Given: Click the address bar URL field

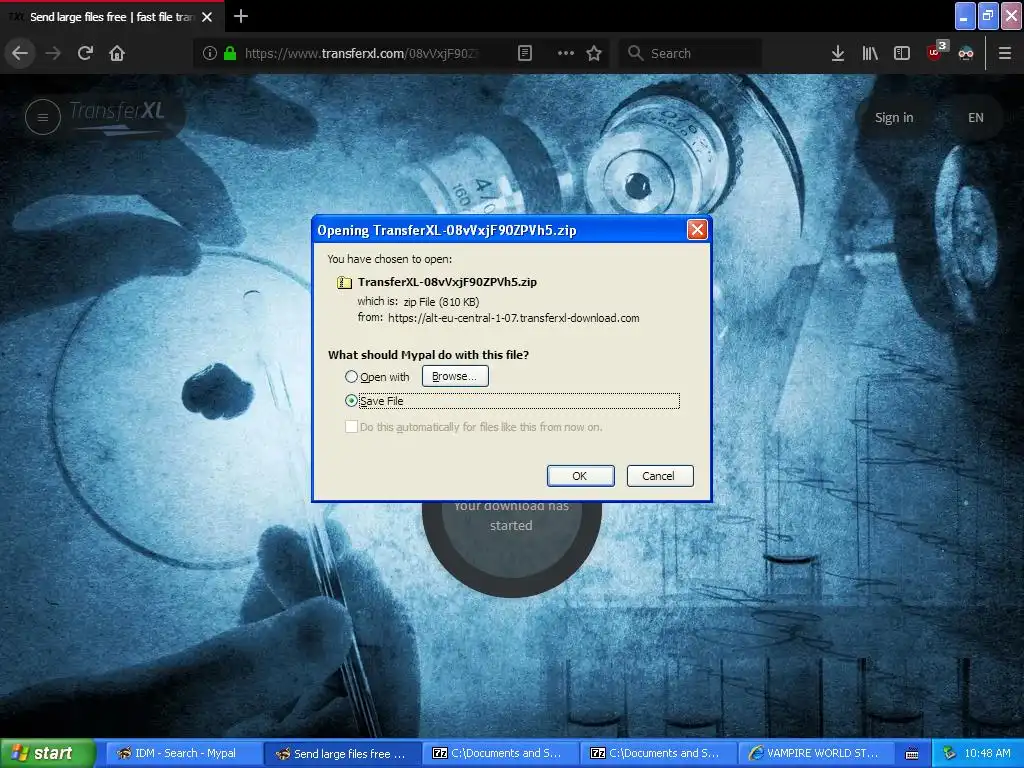Looking at the screenshot, I should click(x=362, y=54).
